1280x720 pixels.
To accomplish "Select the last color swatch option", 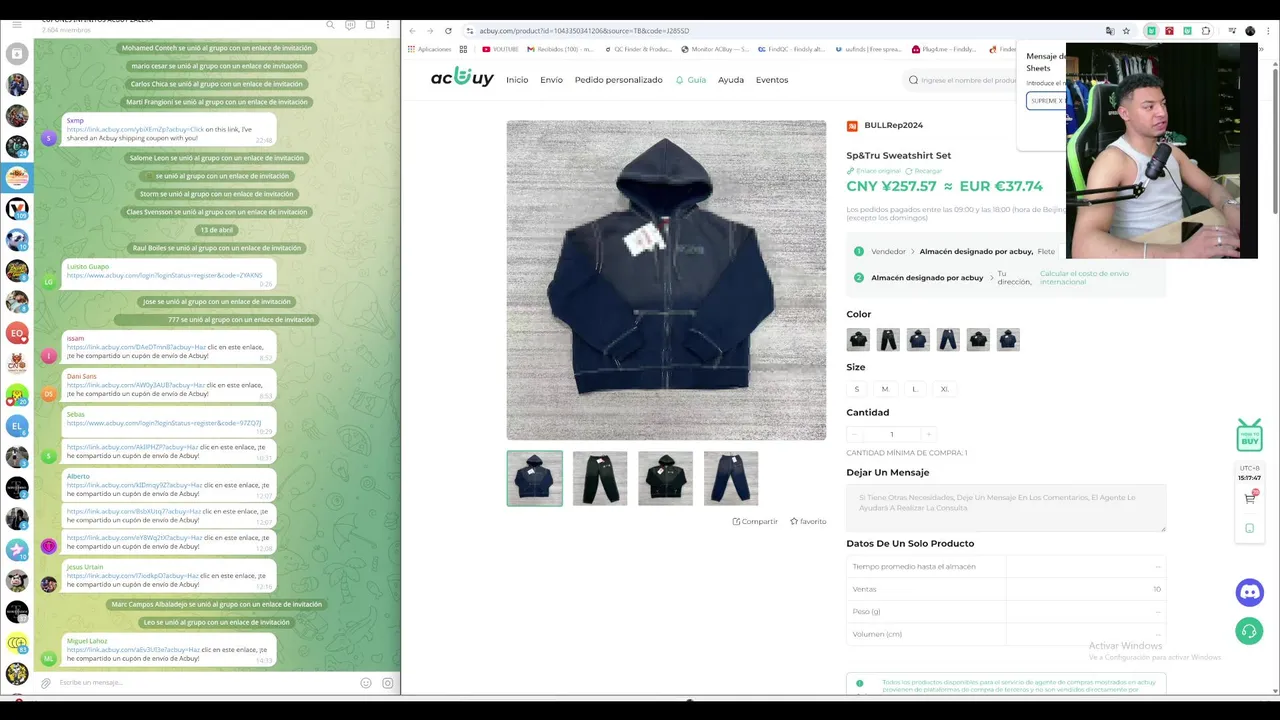I will (1008, 340).
